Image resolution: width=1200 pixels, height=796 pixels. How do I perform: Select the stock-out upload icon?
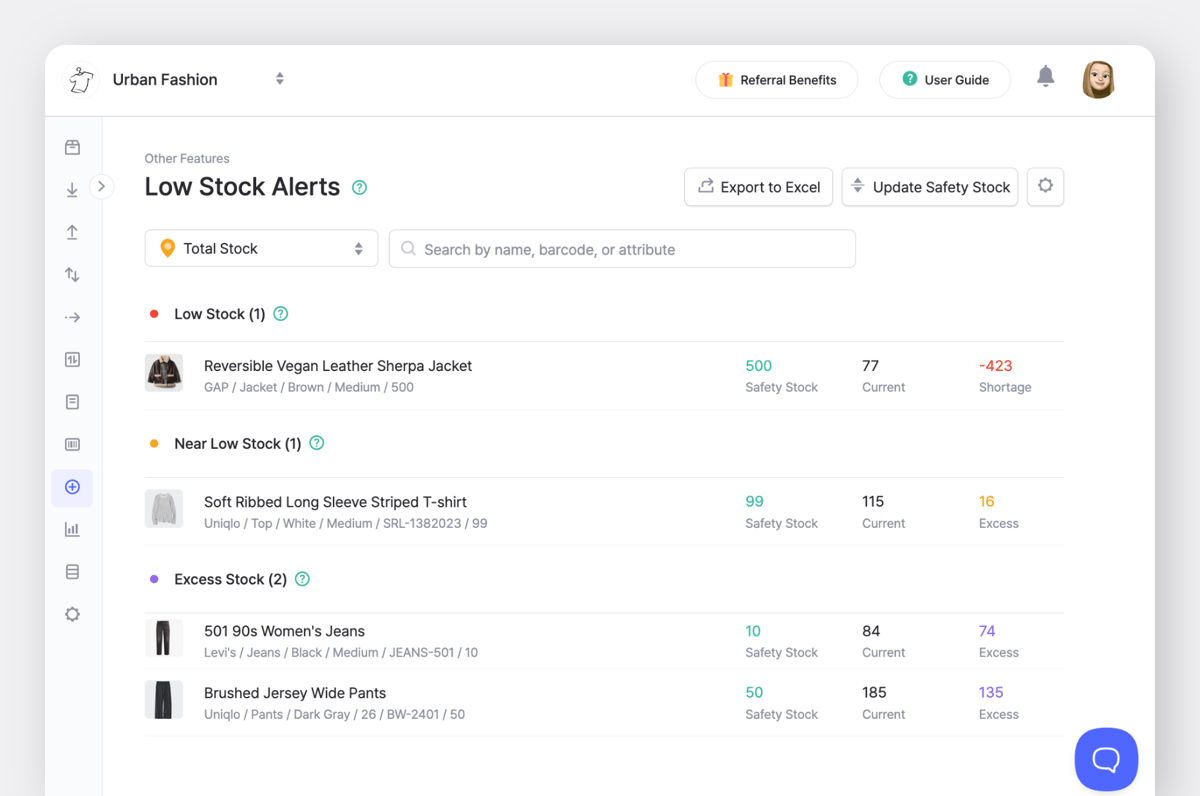coord(72,231)
